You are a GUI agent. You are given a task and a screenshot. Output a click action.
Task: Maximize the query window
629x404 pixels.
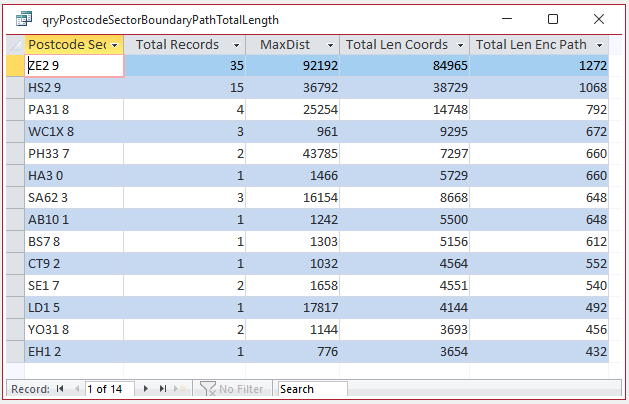553,19
